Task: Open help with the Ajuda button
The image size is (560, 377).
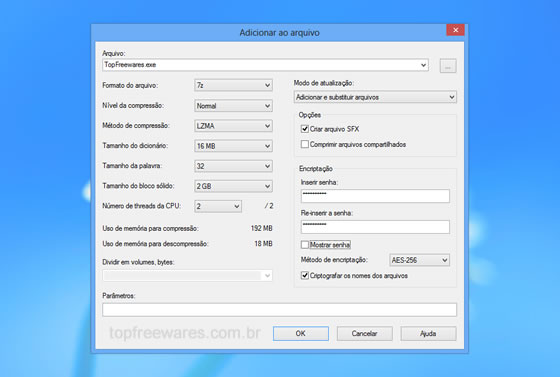Action: click(x=428, y=333)
